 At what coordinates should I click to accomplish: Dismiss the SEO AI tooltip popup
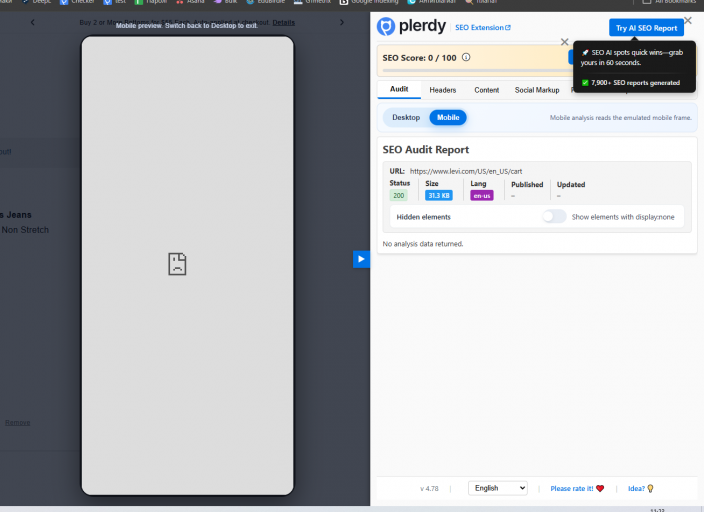[x=565, y=42]
